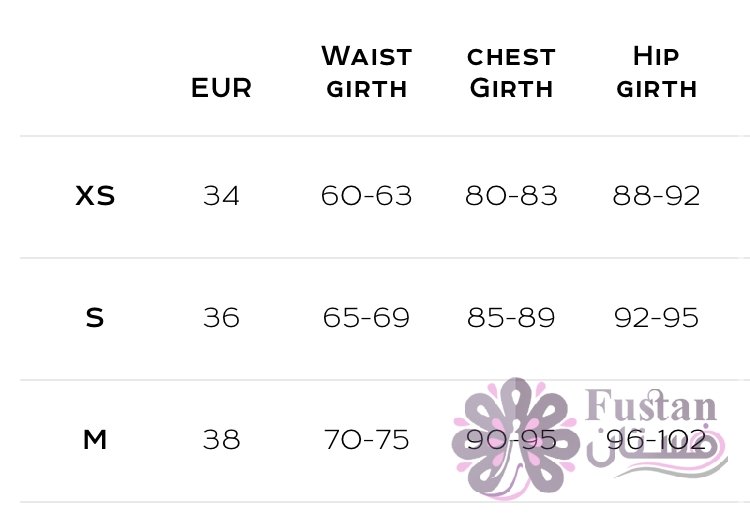Click the 85-89 chest girth value
Viewport: 750px width, 516px height.
pos(511,318)
